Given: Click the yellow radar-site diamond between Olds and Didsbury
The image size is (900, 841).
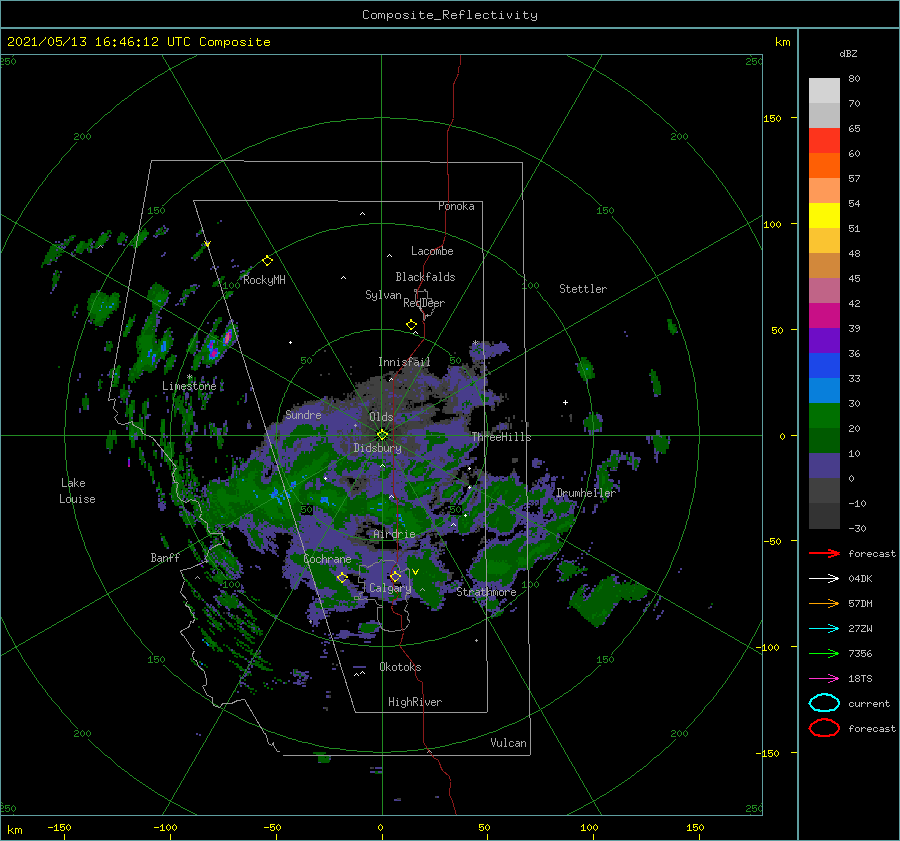Looking at the screenshot, I should pos(382,435).
